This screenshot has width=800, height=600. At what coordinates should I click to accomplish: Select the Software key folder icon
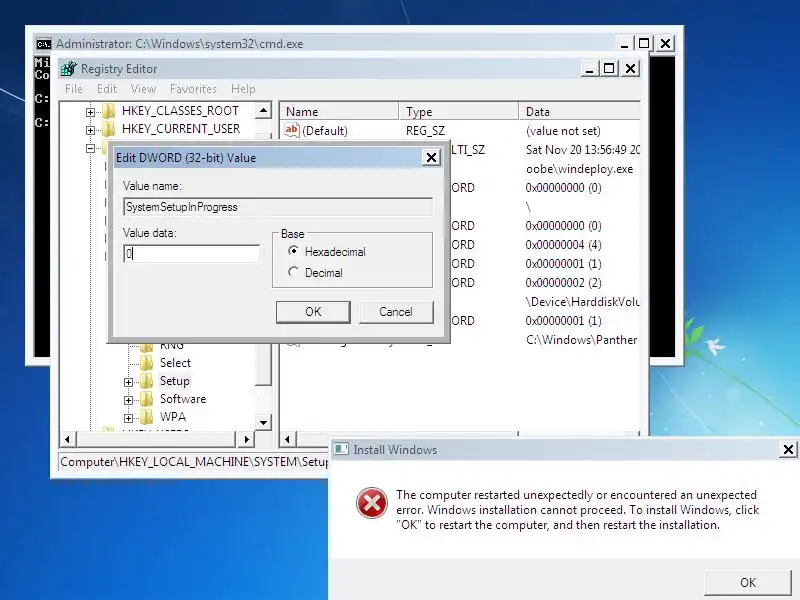click(146, 399)
